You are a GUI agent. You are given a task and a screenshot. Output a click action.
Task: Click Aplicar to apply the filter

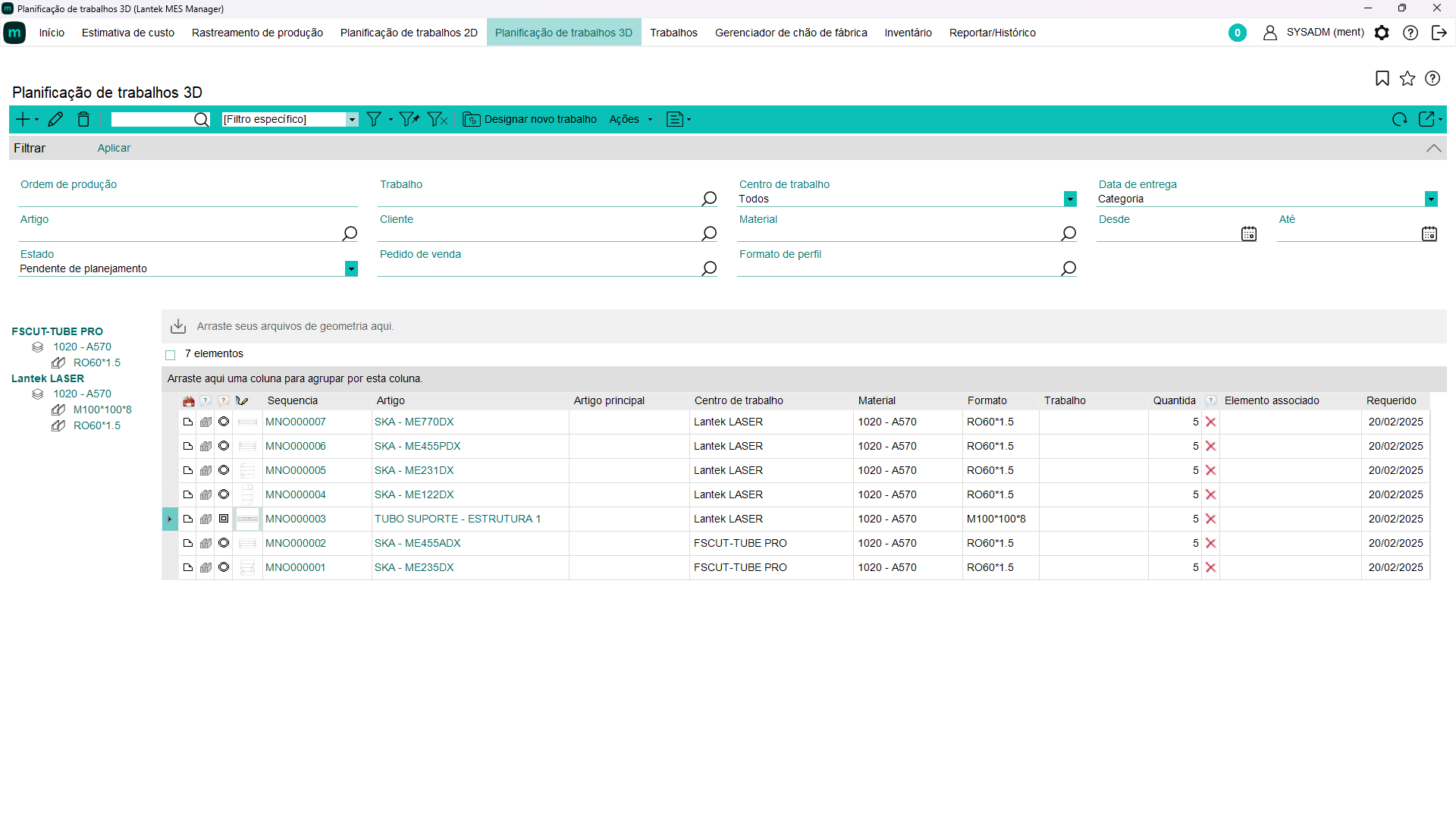[114, 148]
